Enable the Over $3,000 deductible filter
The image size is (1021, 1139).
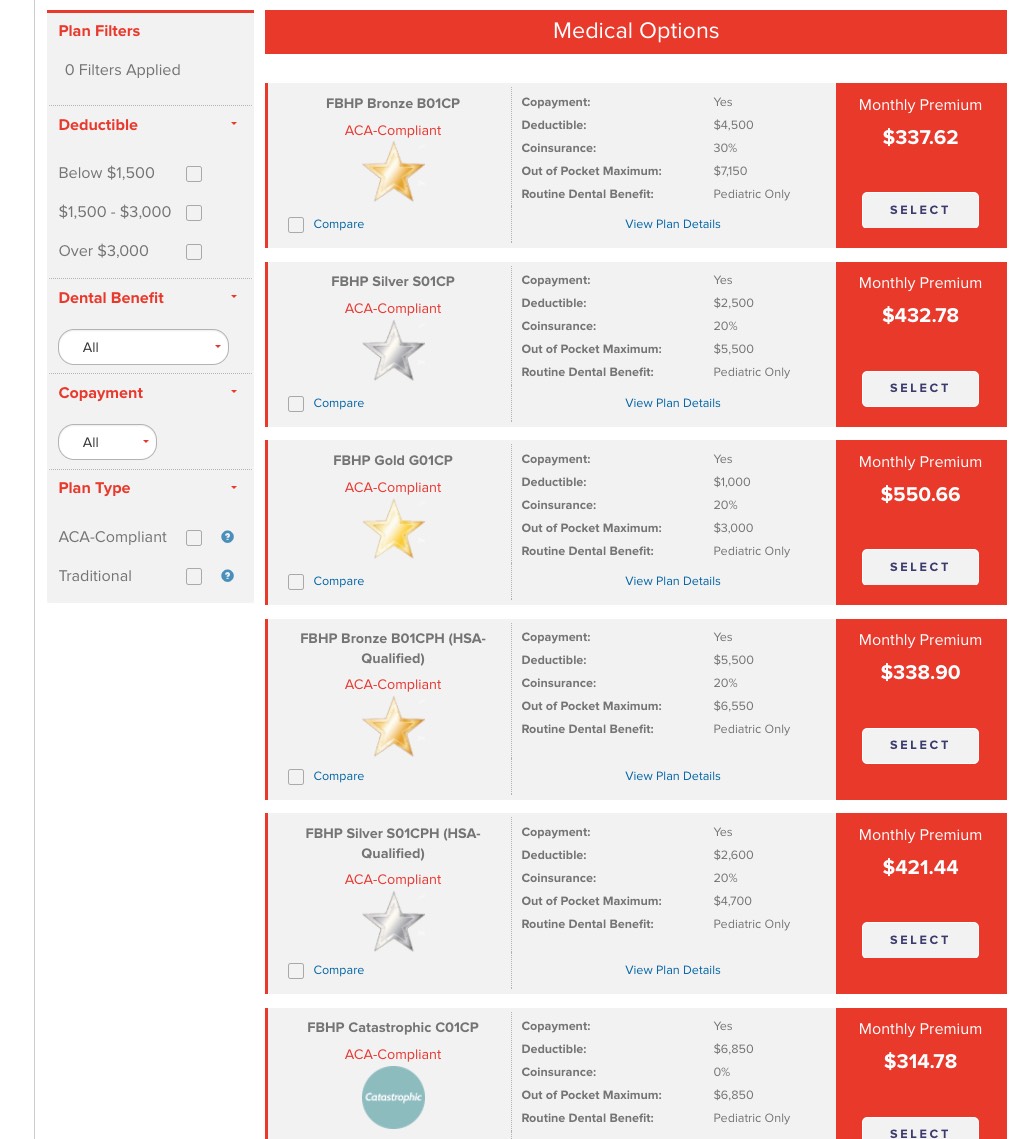coord(194,252)
